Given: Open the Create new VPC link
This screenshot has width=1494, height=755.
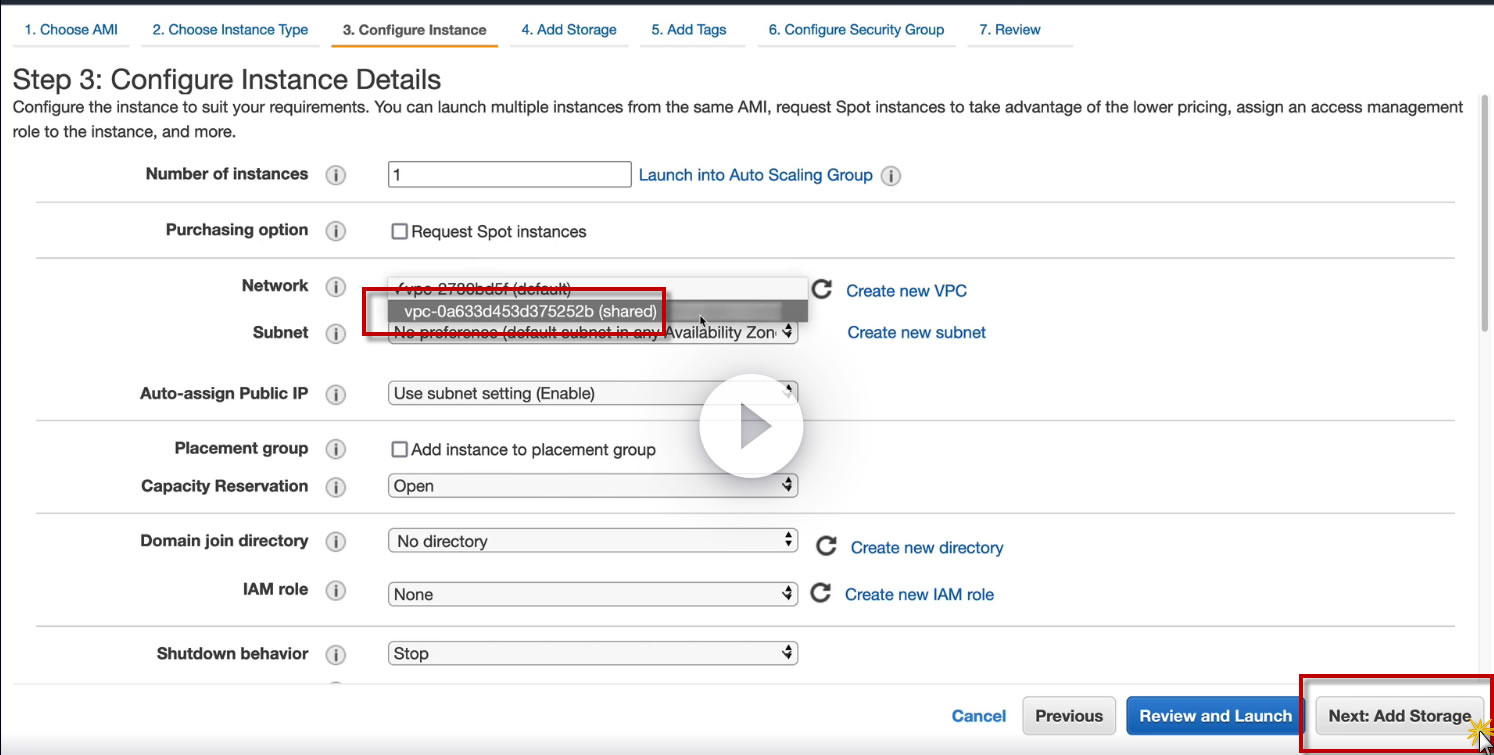Looking at the screenshot, I should [x=906, y=291].
